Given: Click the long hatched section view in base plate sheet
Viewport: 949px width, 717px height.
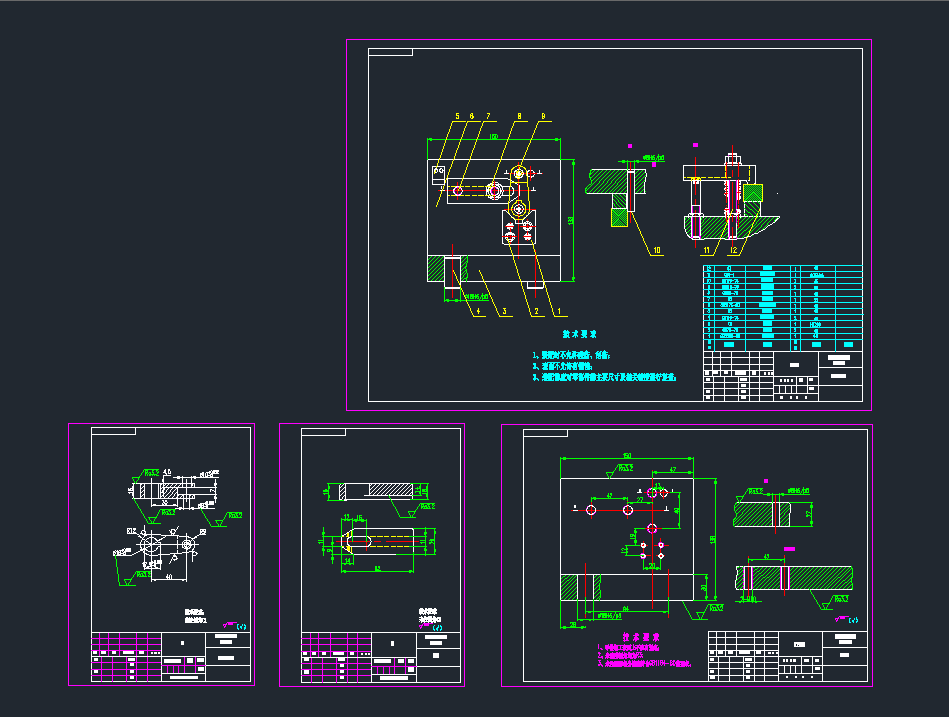Looking at the screenshot, I should pos(794,578).
